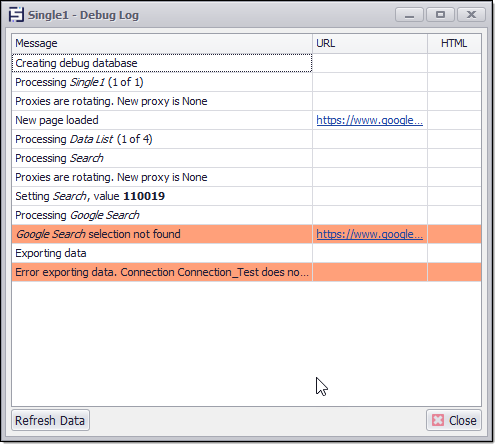Viewport: 498px width, 447px height.
Task: Minimize the Debug Log window
Action: (409, 15)
